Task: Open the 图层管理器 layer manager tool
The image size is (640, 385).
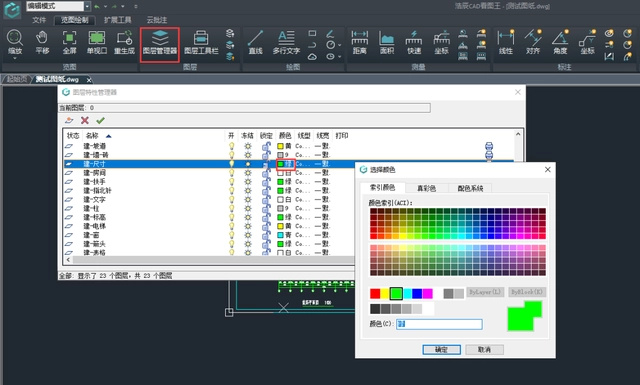Action: 160,43
